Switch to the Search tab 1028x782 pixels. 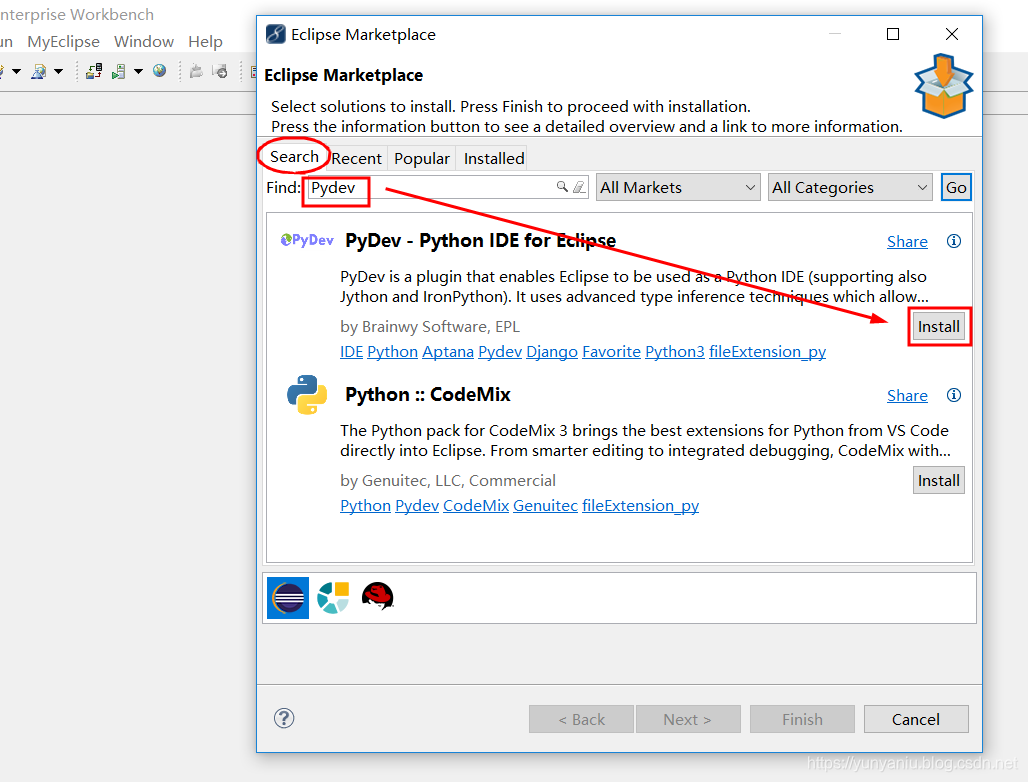[294, 157]
